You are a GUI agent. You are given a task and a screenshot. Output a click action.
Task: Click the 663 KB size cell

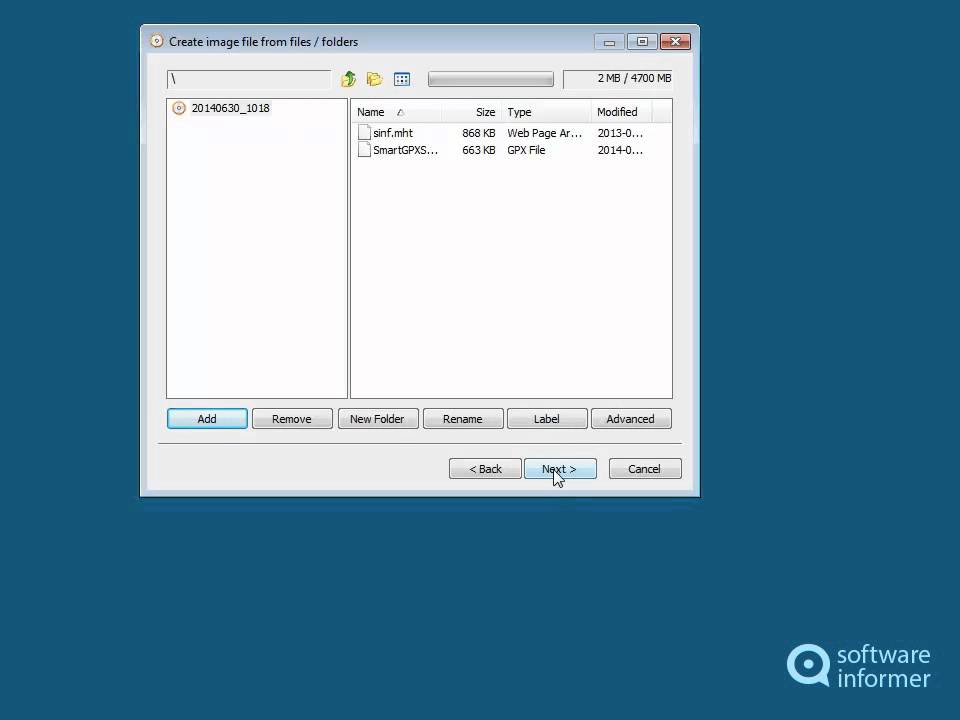pos(479,150)
